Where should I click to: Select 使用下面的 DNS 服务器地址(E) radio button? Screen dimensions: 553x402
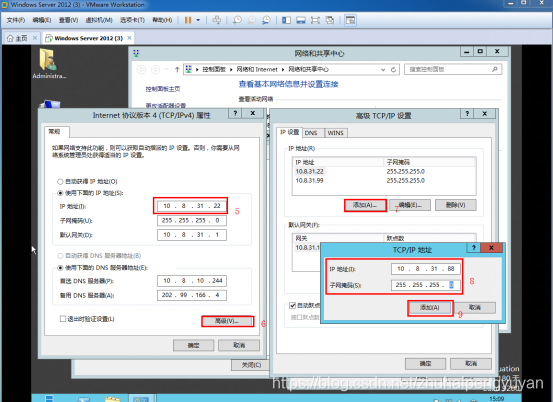(60, 268)
